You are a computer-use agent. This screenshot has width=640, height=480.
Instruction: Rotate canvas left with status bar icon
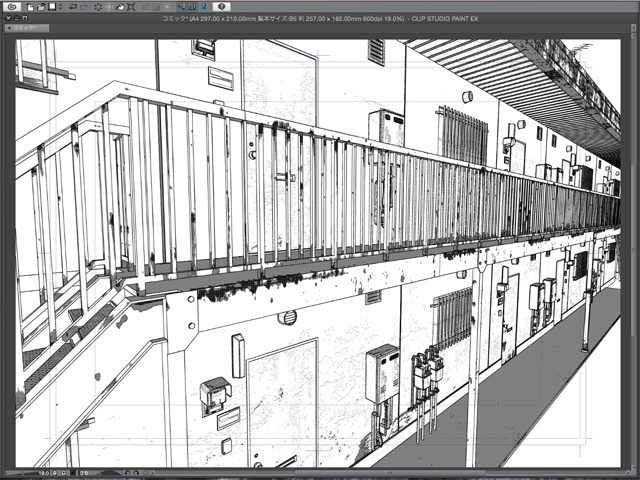(127, 473)
